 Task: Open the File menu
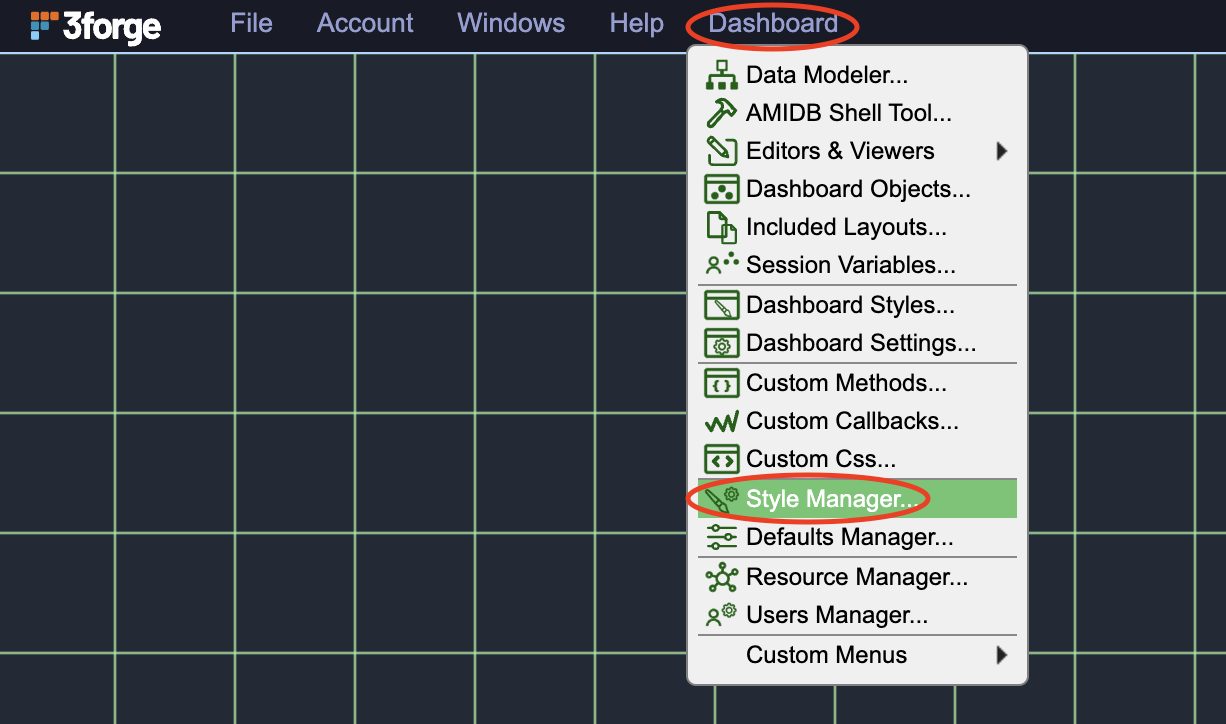(251, 23)
